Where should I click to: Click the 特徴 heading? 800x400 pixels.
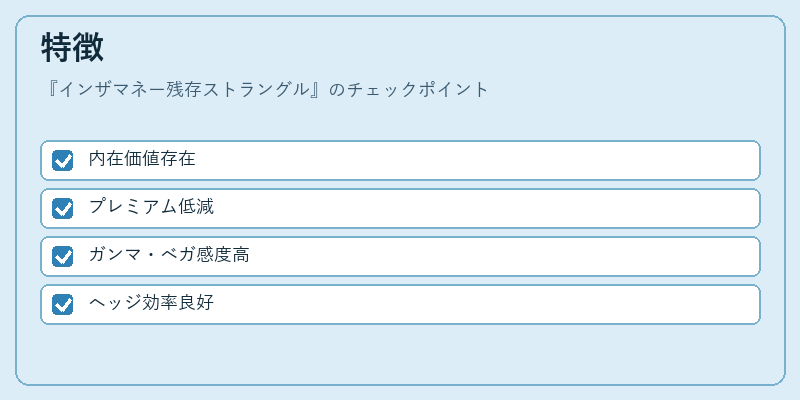(x=72, y=47)
